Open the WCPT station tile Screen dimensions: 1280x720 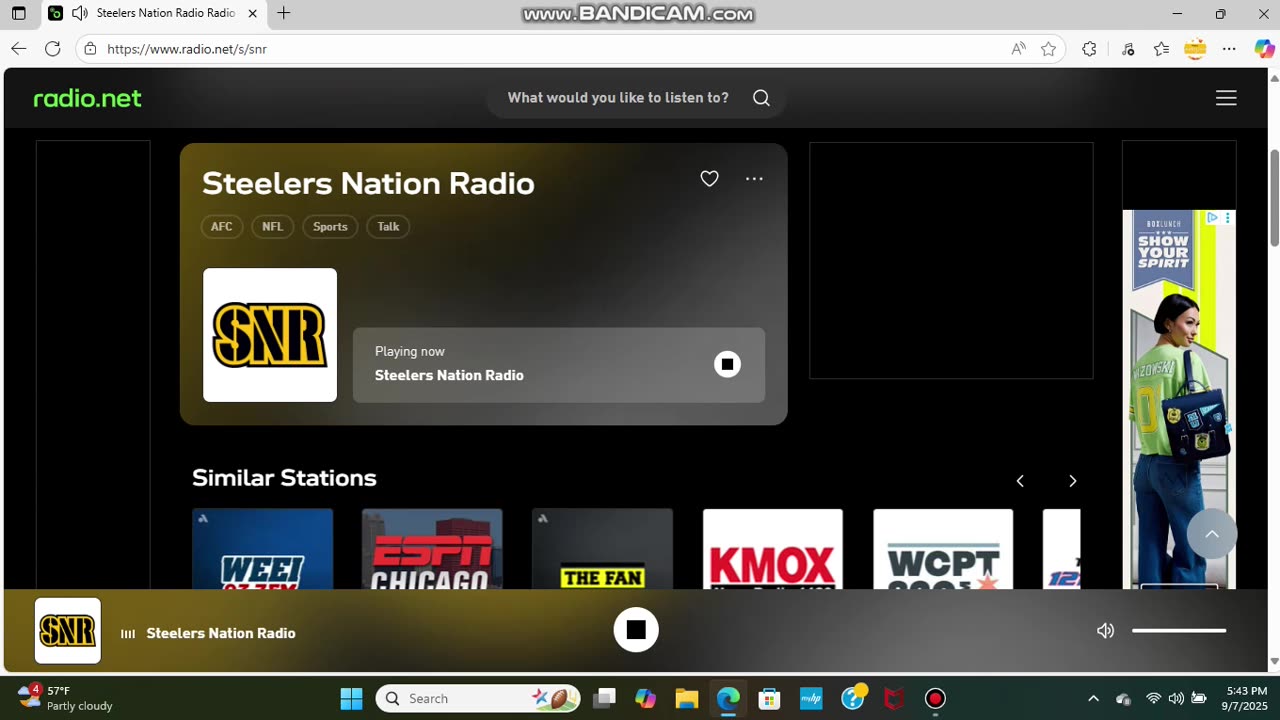942,548
